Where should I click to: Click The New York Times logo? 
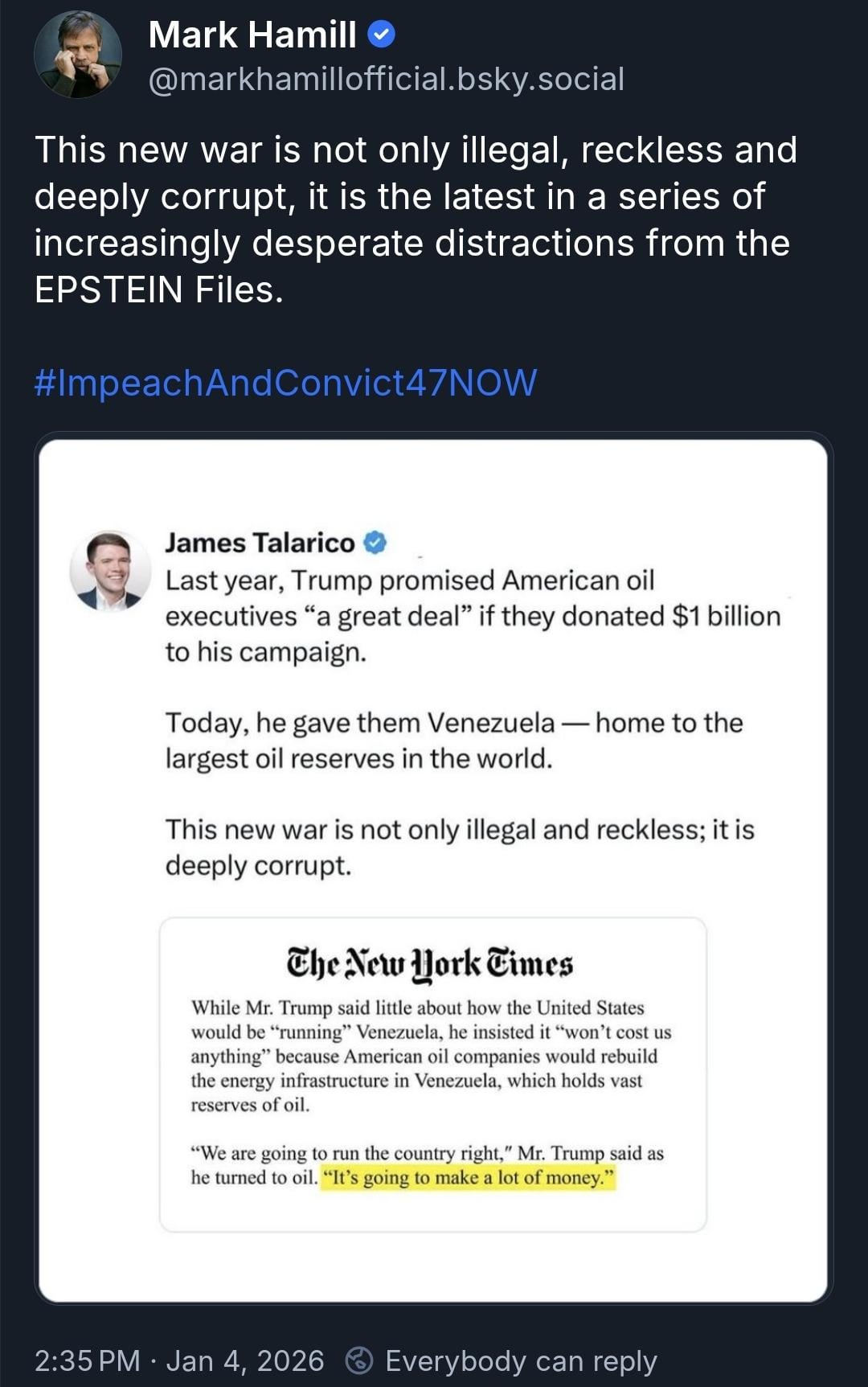430,963
